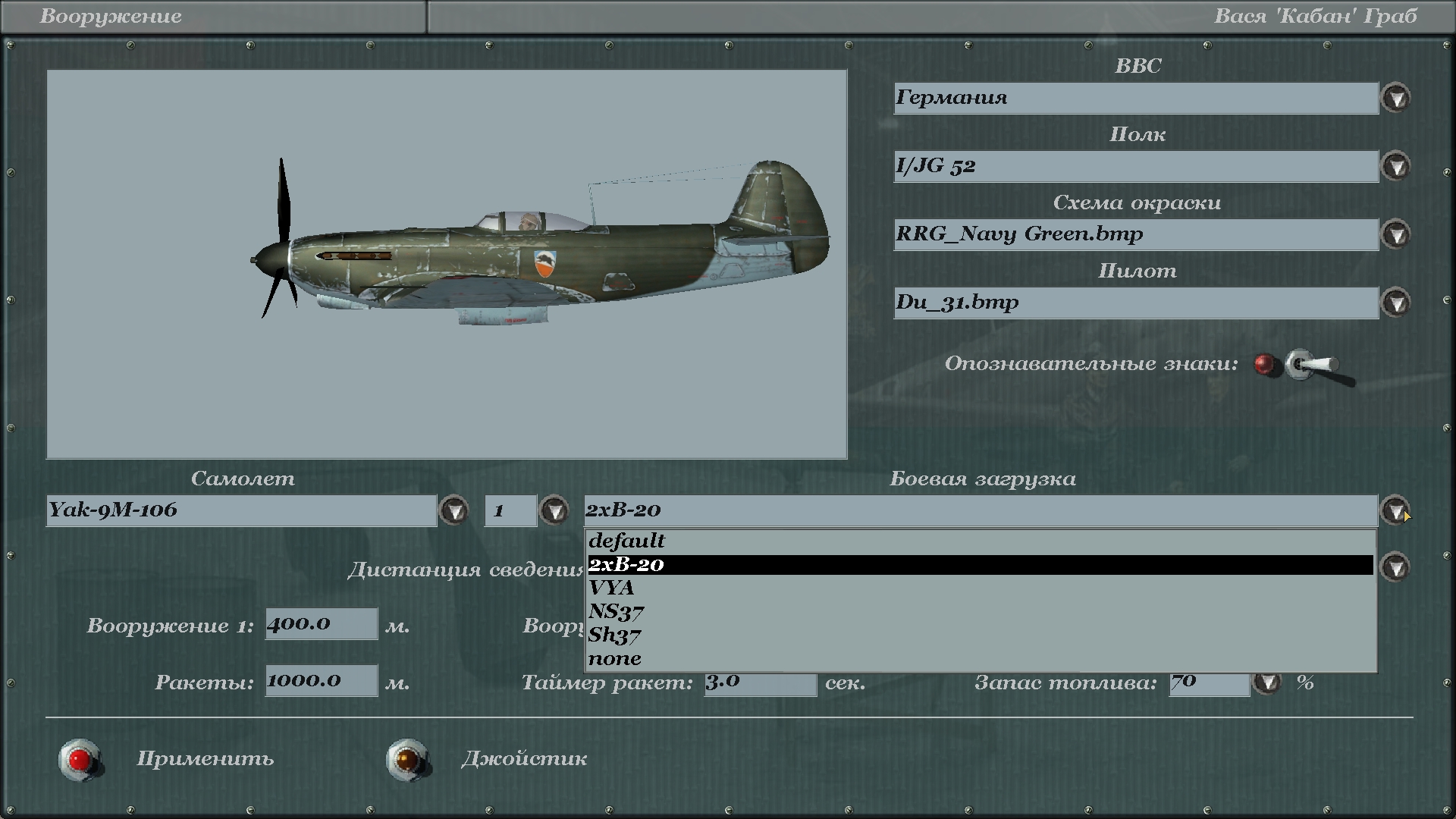This screenshot has width=1456, height=819.
Task: Open Самолет aircraft dropdown arrow
Action: click(x=454, y=510)
